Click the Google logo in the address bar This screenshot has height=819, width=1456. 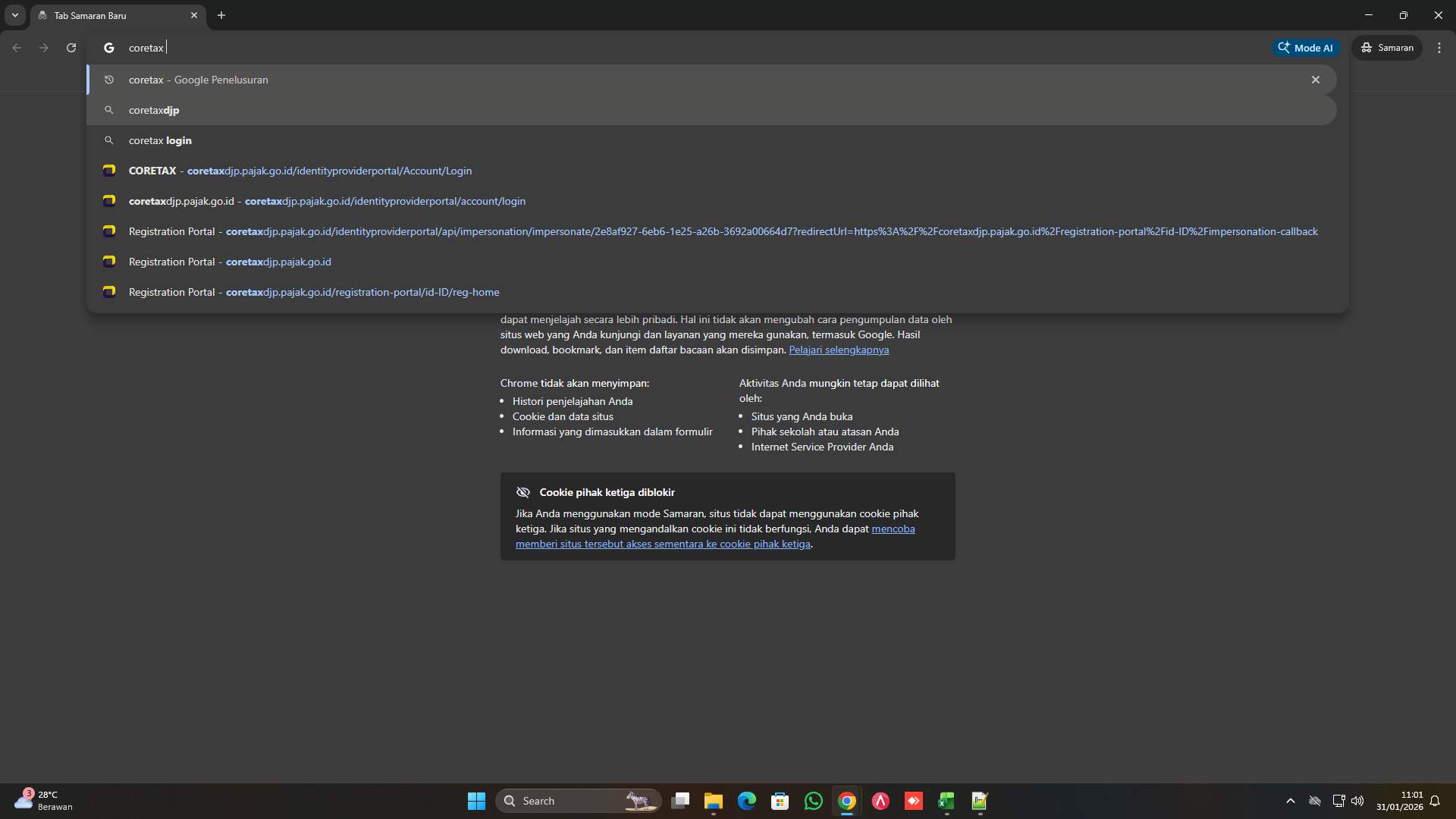(x=109, y=47)
